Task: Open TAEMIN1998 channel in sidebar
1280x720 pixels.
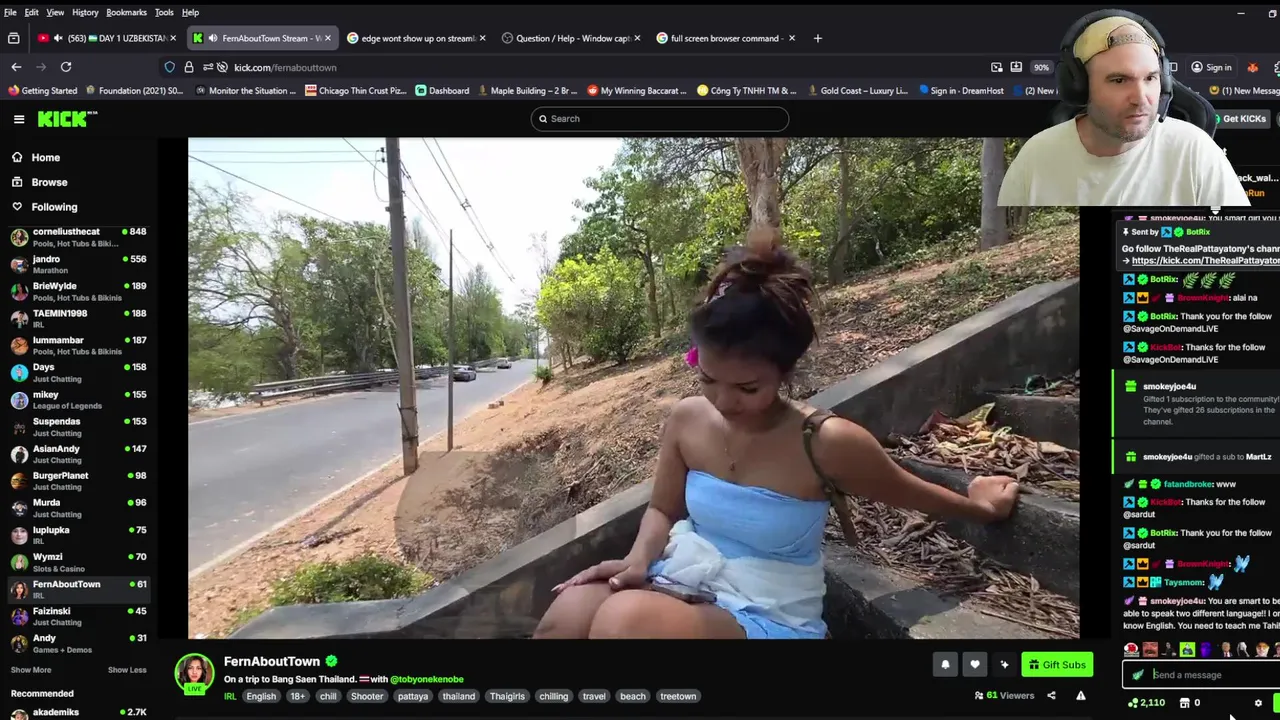Action: click(x=78, y=318)
